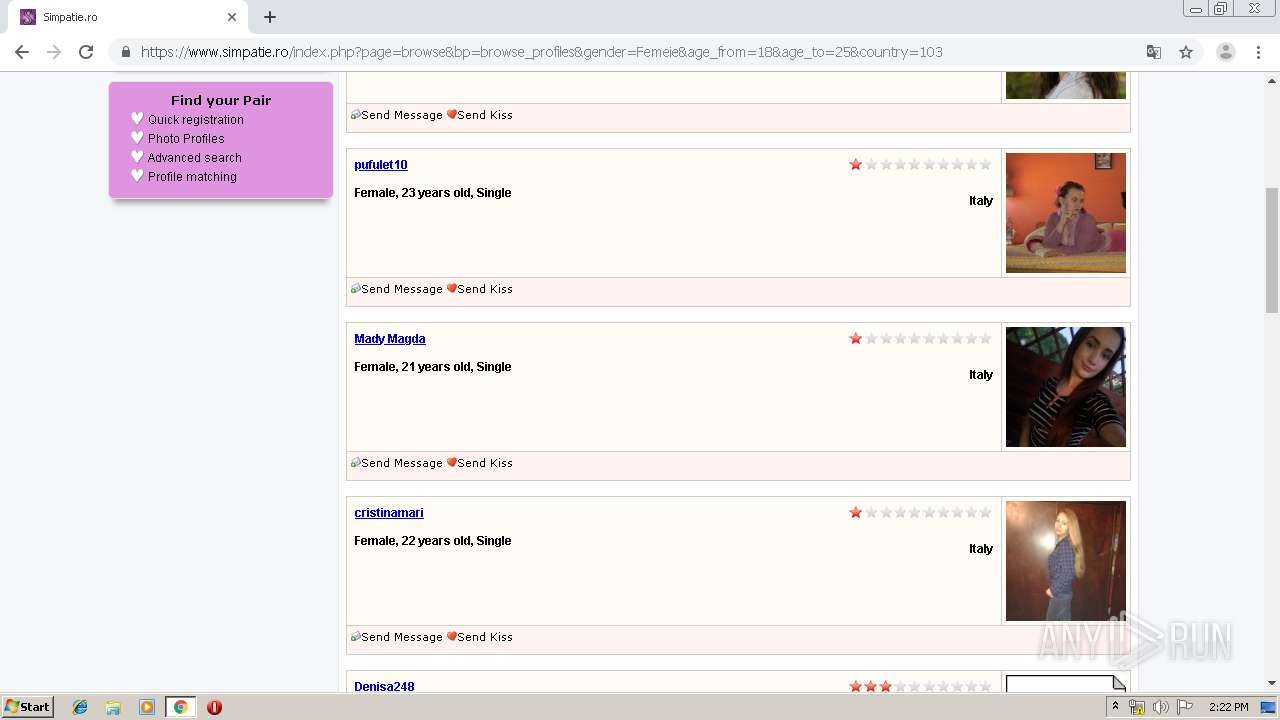Click heart icon beside Advanced search
The height and width of the screenshot is (720, 1280).
(x=138, y=157)
